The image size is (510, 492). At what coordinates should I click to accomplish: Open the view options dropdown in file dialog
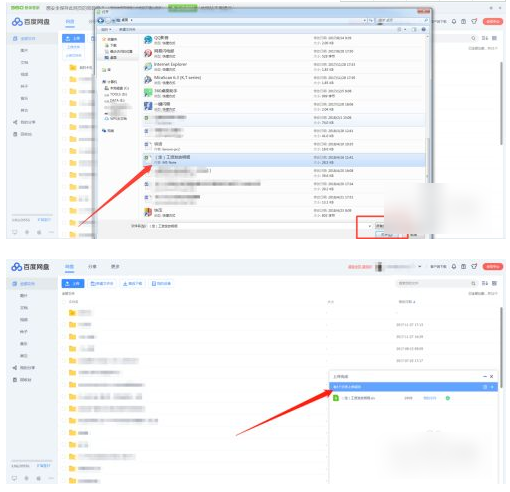(x=405, y=29)
